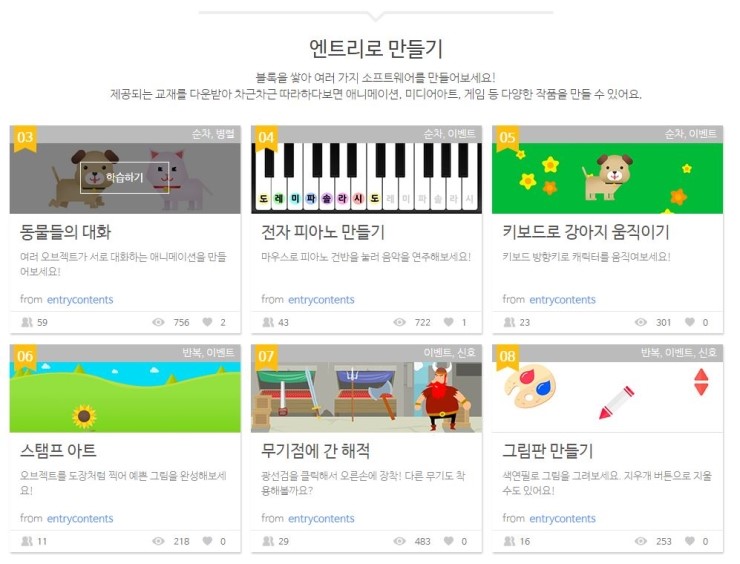
Task: Click the 04 ribbon badge on the piano card
Action: 266,138
